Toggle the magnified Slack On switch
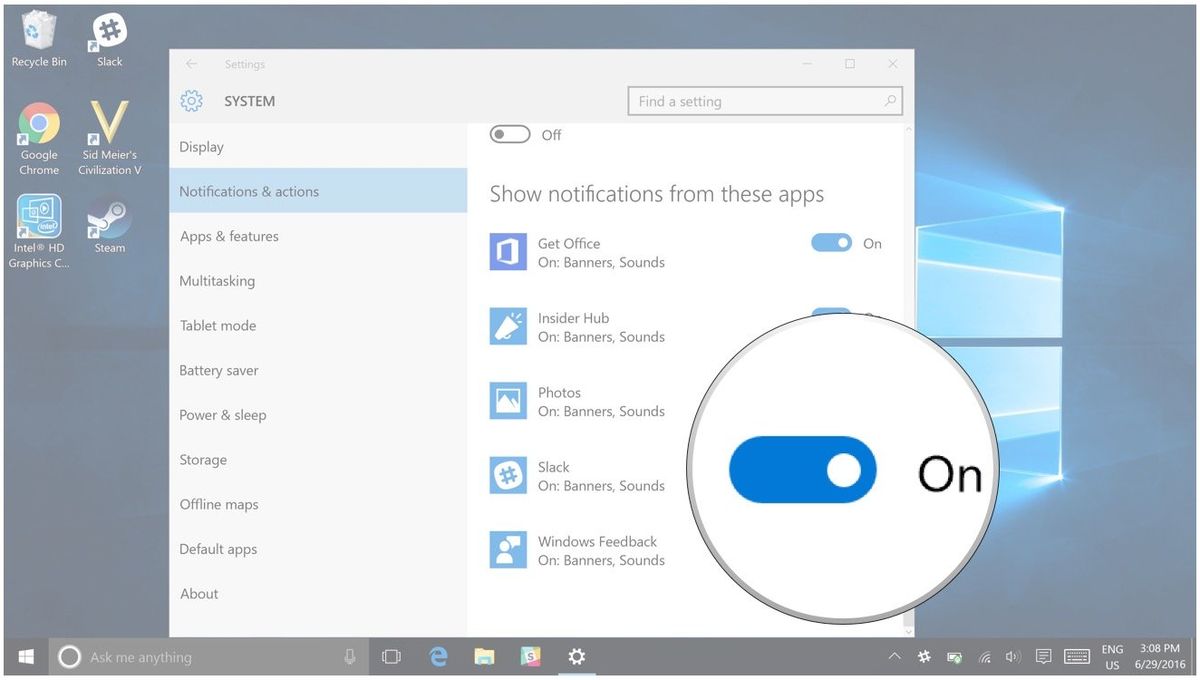Screen dimensions: 1200x680 click(802, 469)
